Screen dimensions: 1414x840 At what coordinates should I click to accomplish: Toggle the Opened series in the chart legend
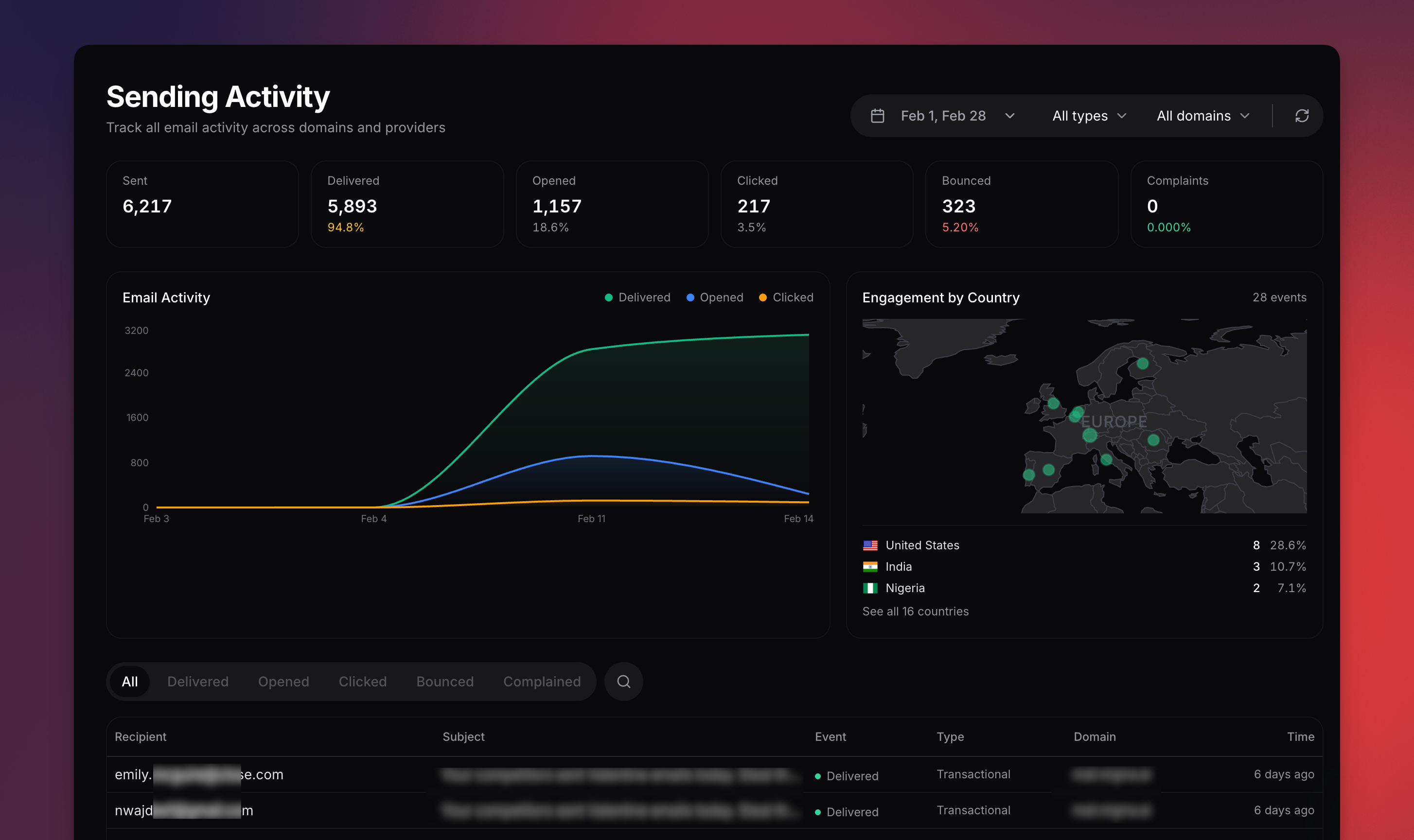tap(721, 297)
